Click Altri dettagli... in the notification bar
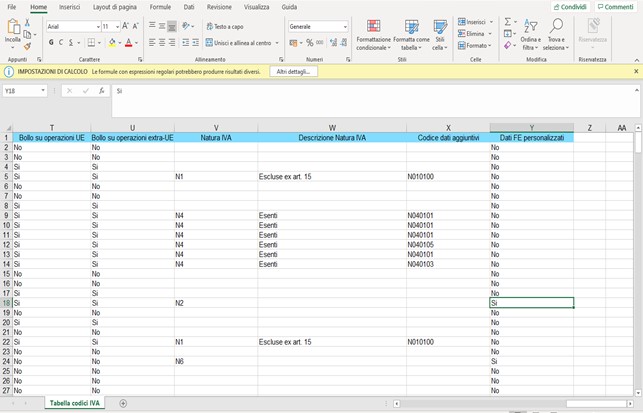This screenshot has width=643, height=413. [x=293, y=72]
